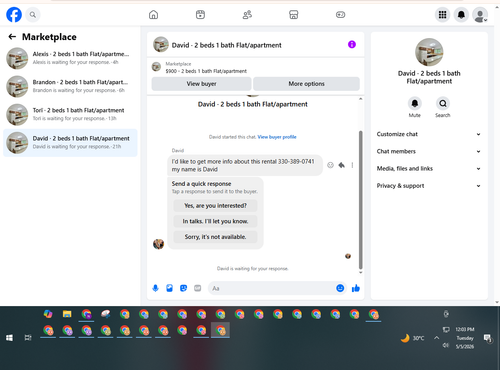500x370 pixels.
Task: Reply to David's message arrow icon
Action: [342, 165]
